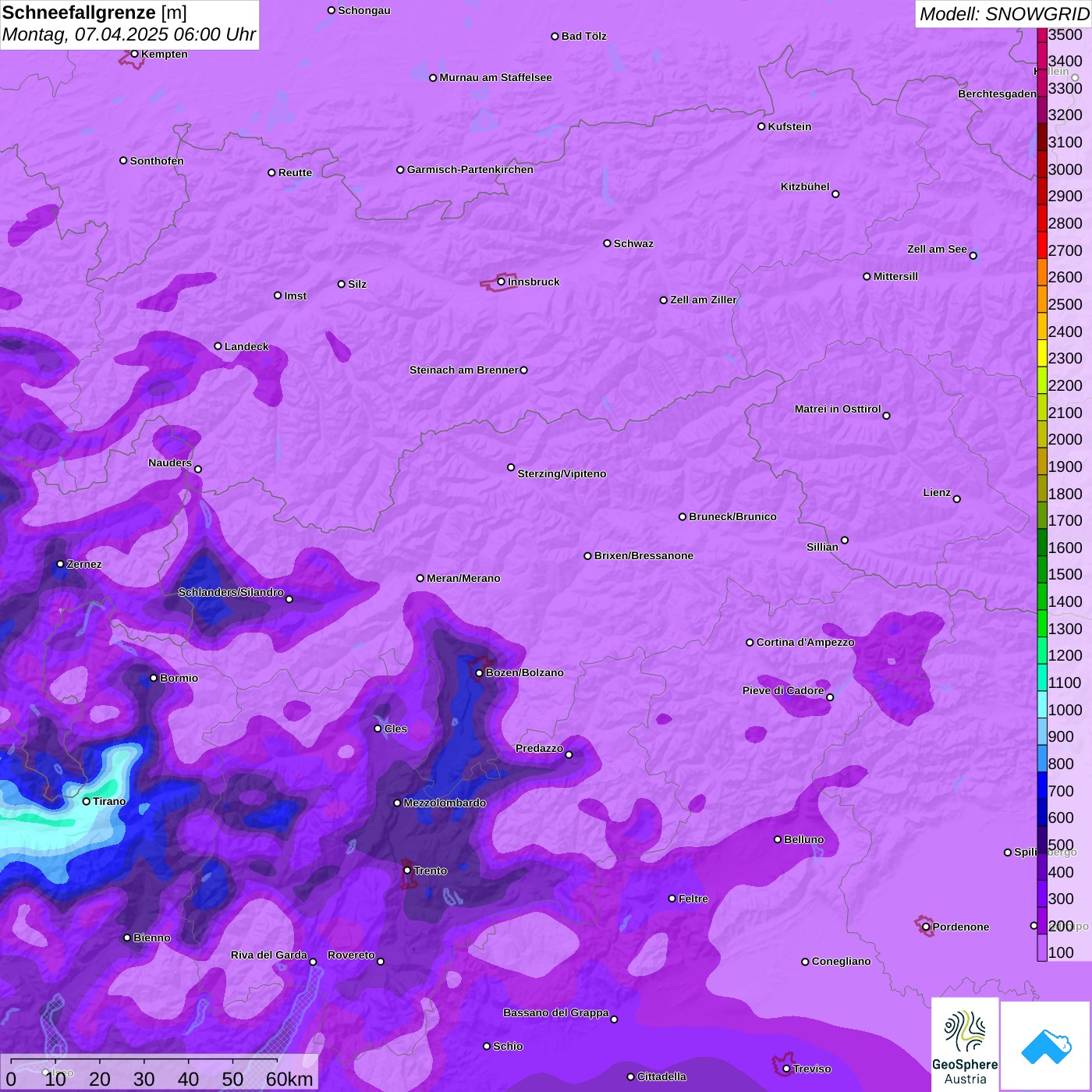Click the orange legend swatch beside 2500
The image size is (1092, 1092).
click(1042, 300)
